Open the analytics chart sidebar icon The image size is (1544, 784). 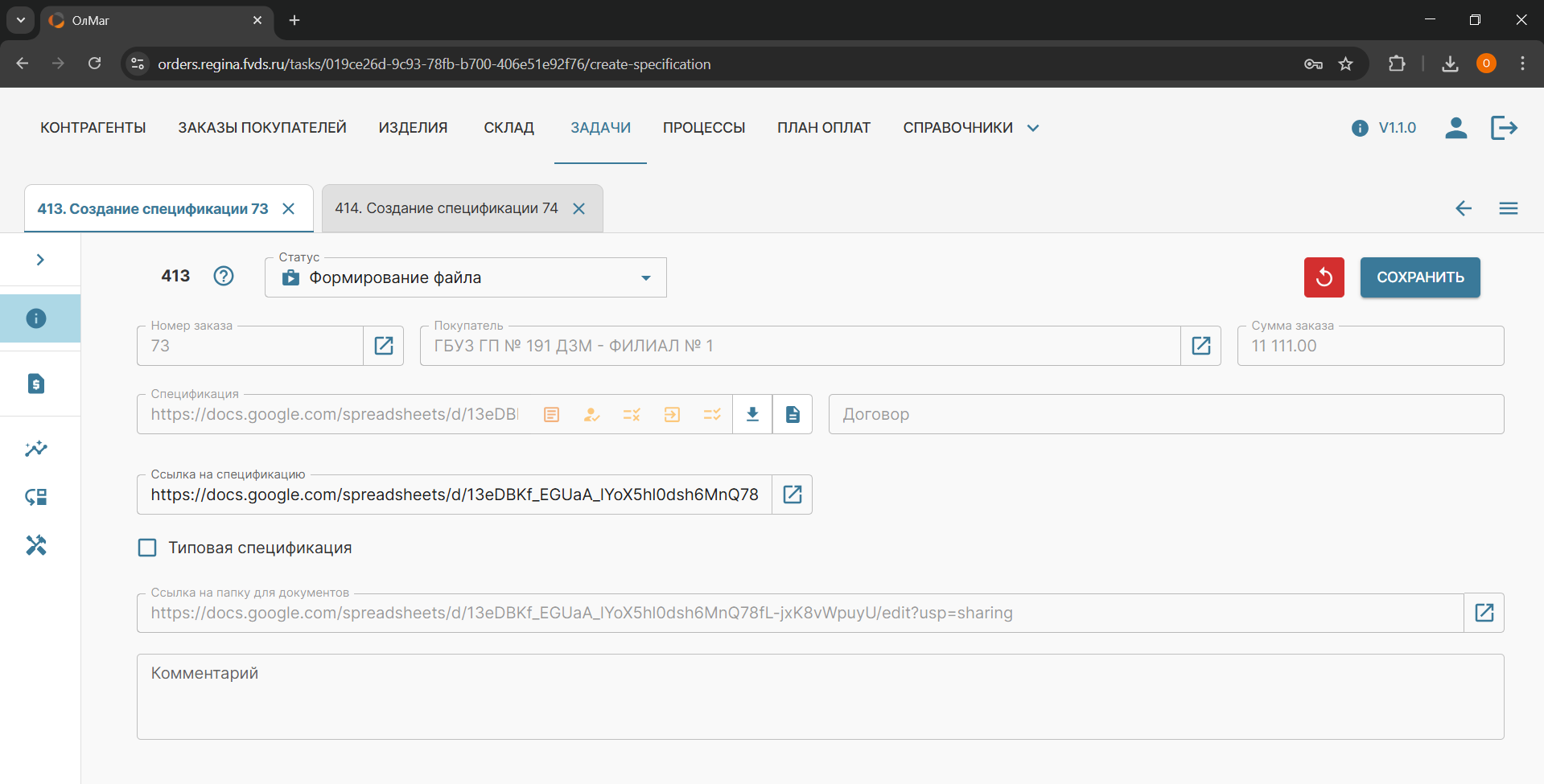tap(36, 449)
